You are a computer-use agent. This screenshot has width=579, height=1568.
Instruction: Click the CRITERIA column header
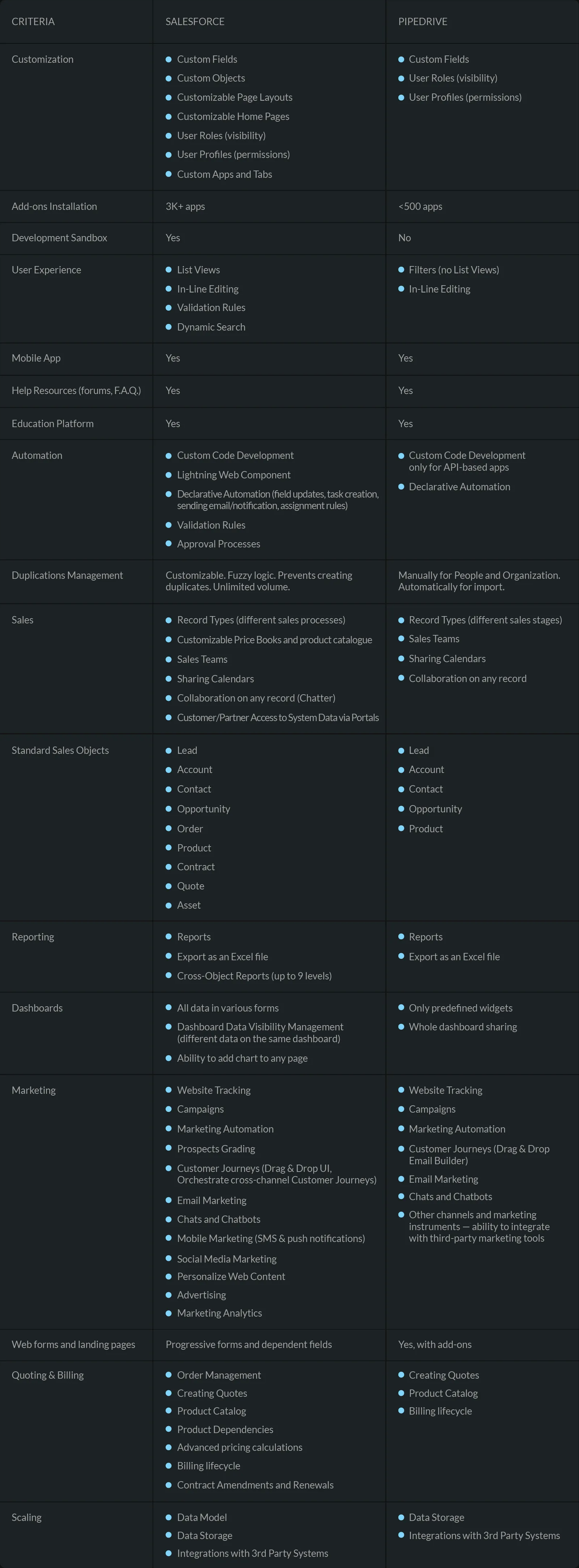coord(33,22)
